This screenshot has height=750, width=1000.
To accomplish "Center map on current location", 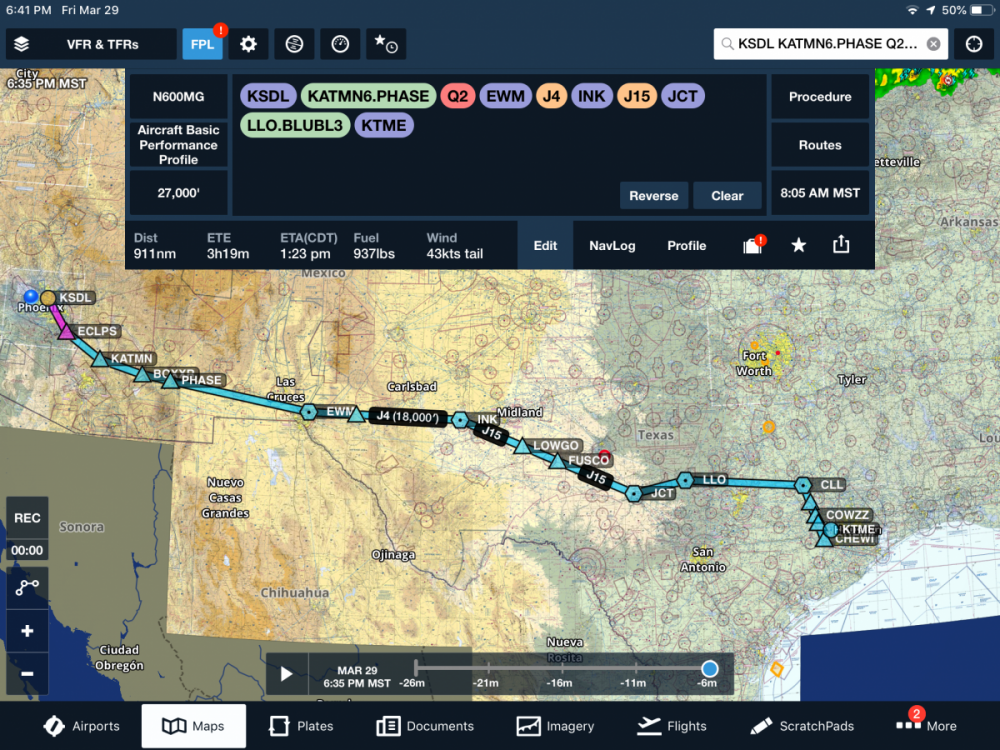I will (973, 44).
